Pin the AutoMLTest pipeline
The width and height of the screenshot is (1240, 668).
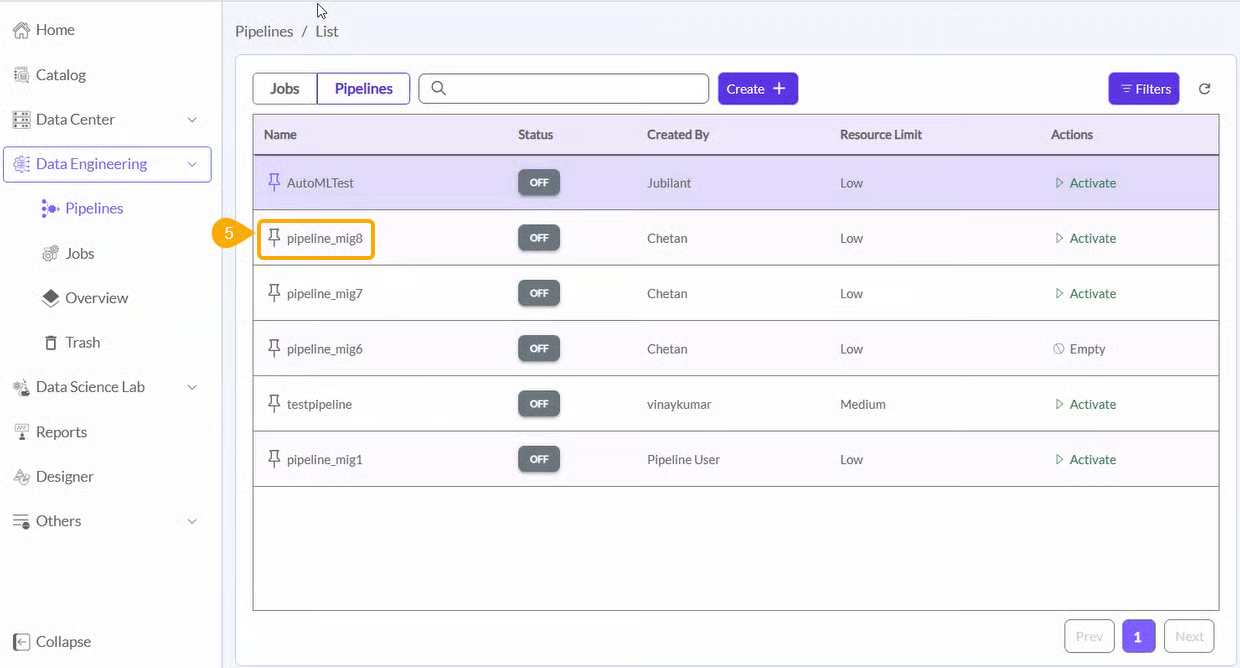(274, 183)
